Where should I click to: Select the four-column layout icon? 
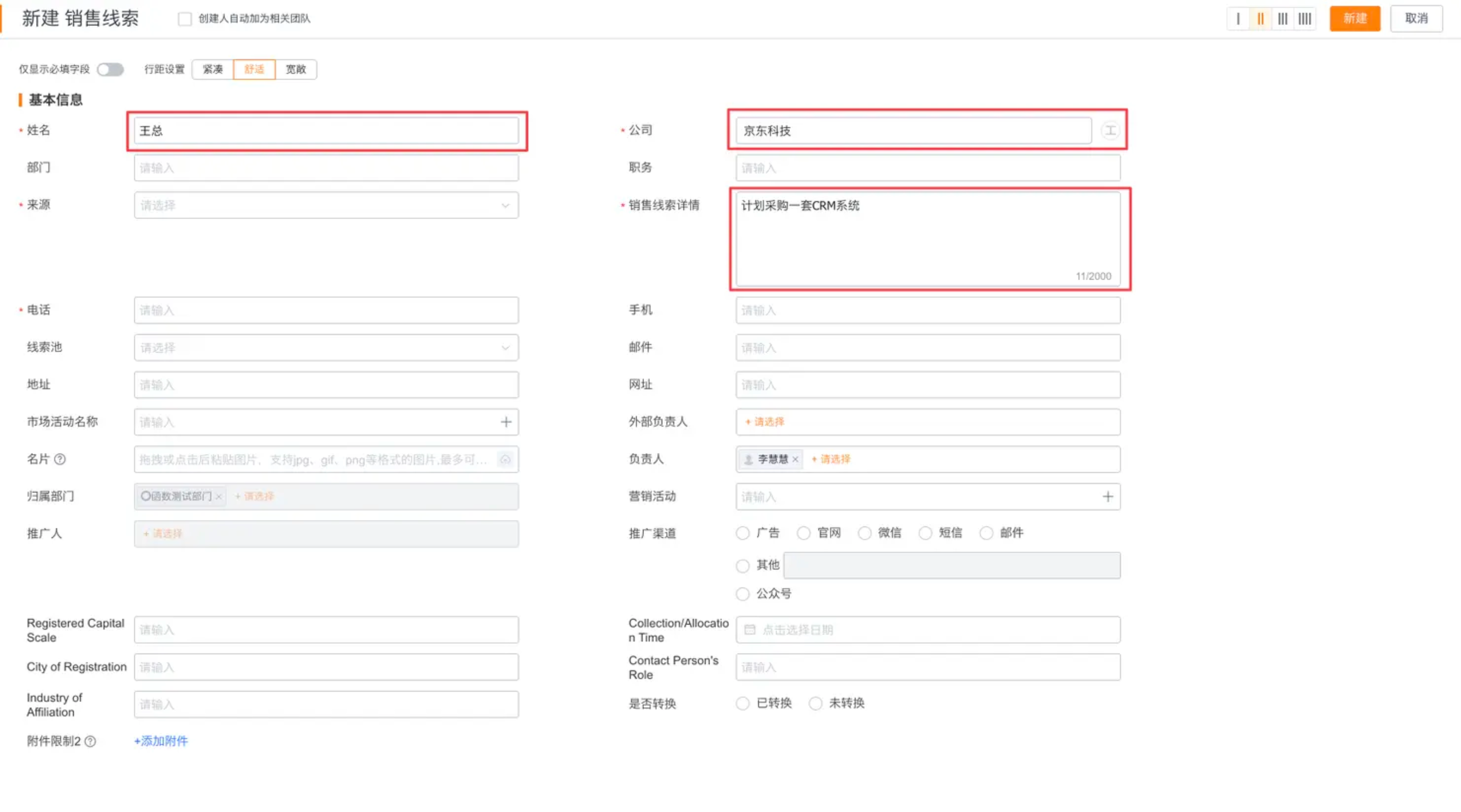(x=1305, y=19)
